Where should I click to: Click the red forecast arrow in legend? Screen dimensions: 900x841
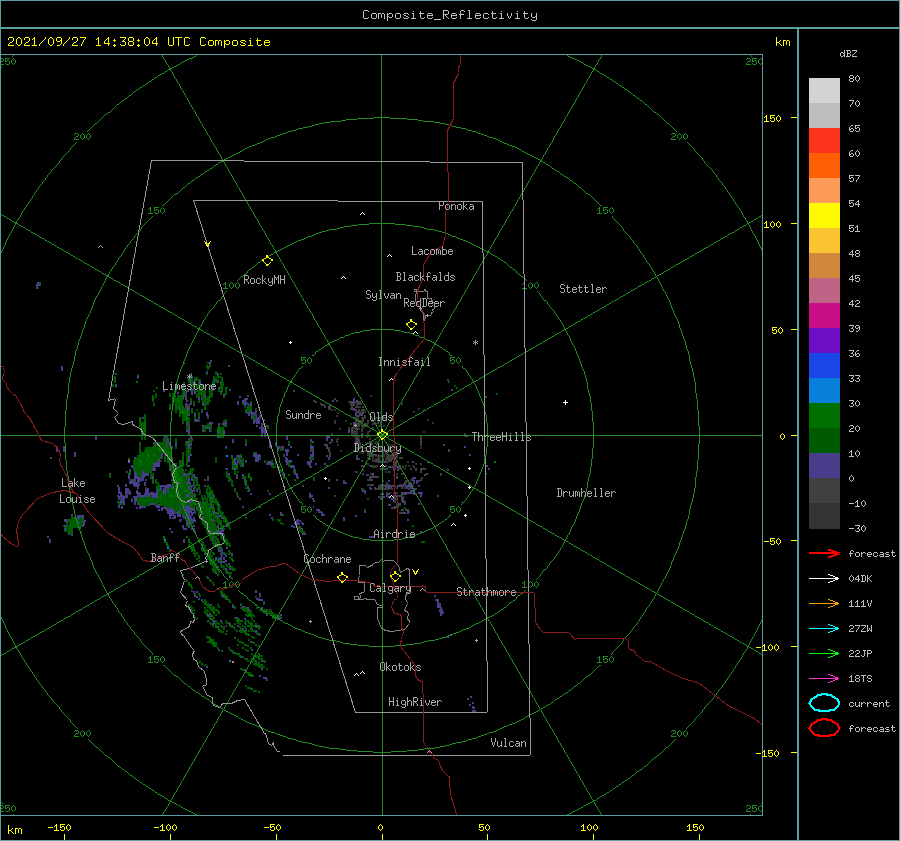pyautogui.click(x=824, y=553)
